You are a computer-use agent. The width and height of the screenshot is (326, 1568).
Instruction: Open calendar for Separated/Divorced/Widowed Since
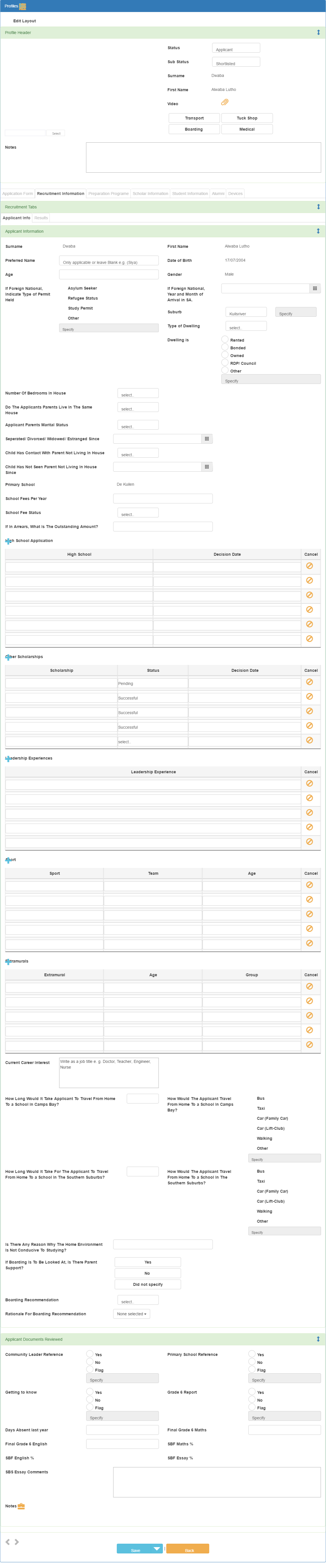[206, 439]
